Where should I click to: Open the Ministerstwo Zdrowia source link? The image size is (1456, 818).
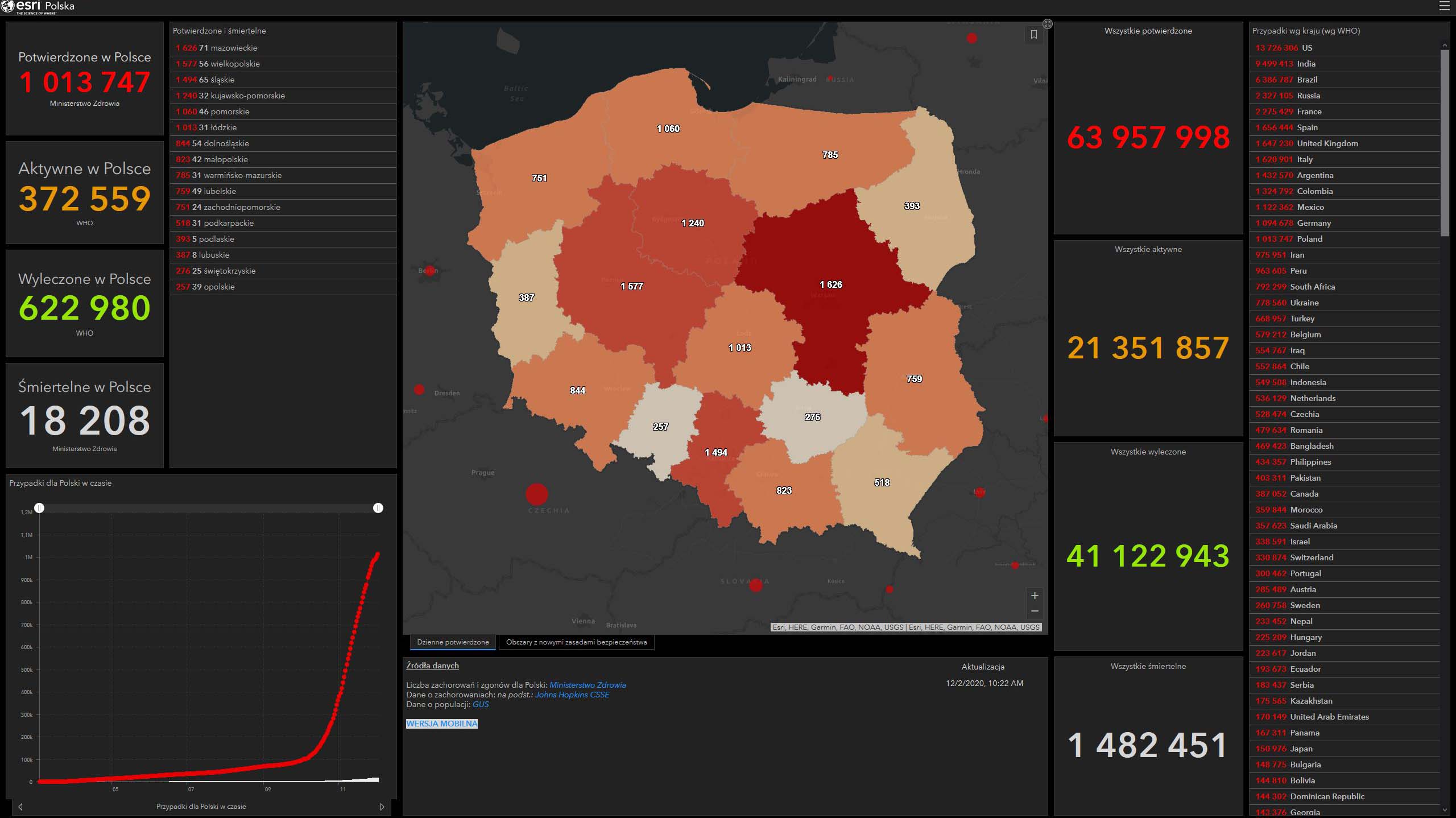coord(588,685)
